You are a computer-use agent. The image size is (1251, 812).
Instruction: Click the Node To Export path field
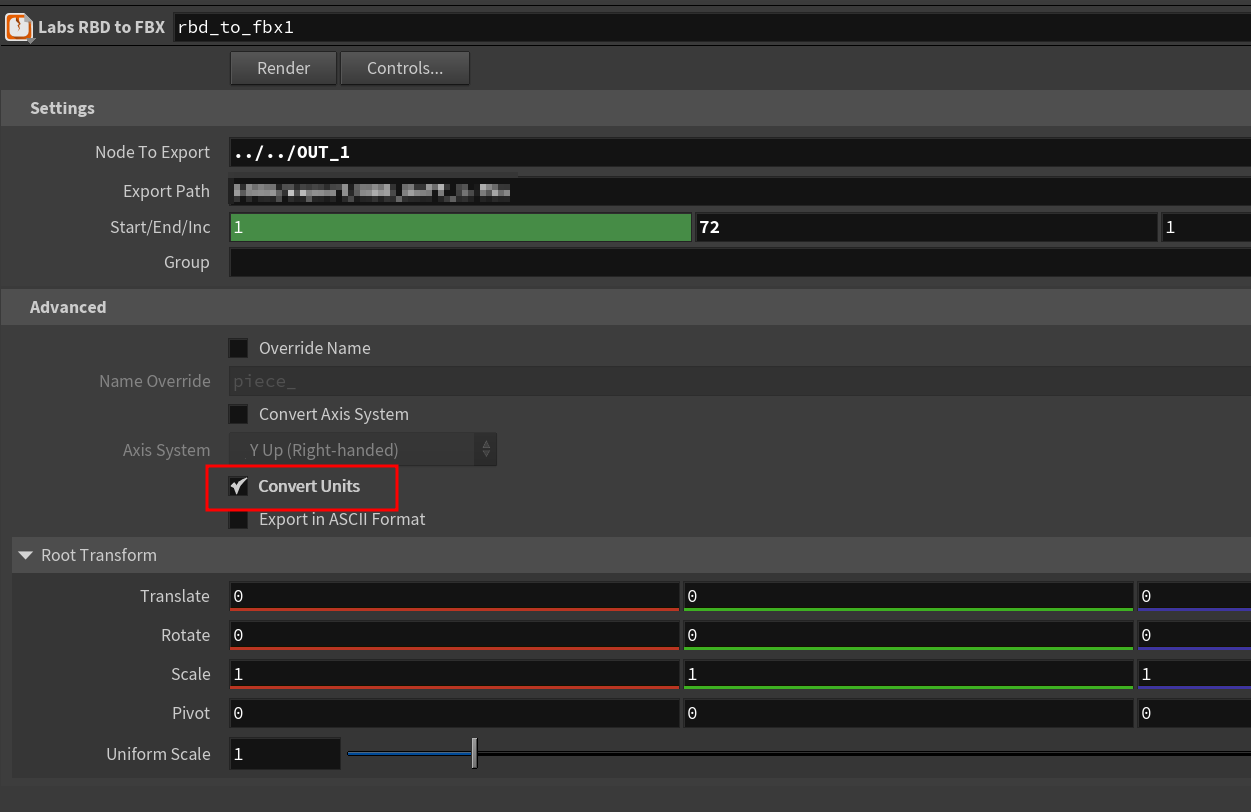740,152
